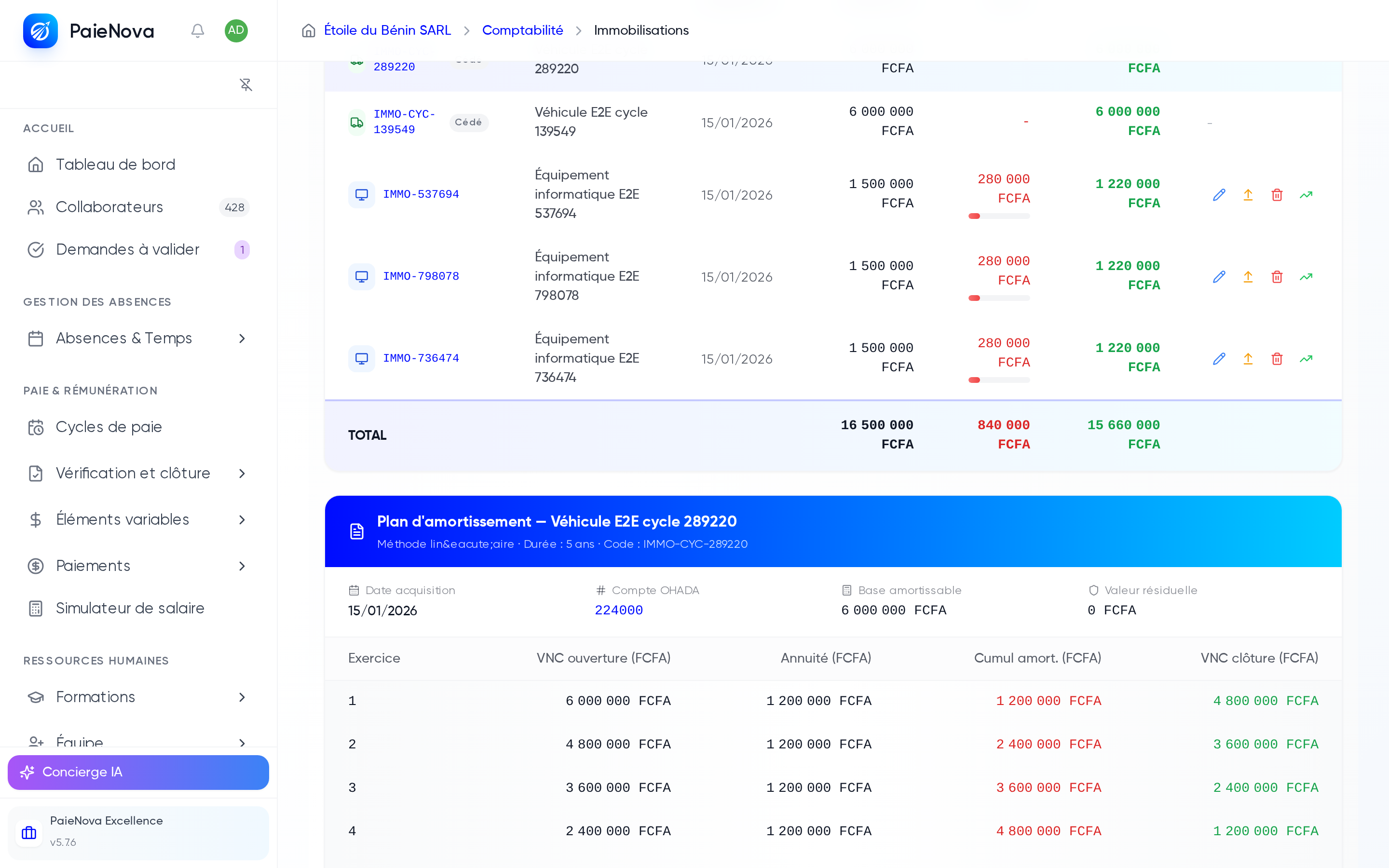Open OHADA account 224000 link
The height and width of the screenshot is (868, 1389).
pyautogui.click(x=619, y=610)
